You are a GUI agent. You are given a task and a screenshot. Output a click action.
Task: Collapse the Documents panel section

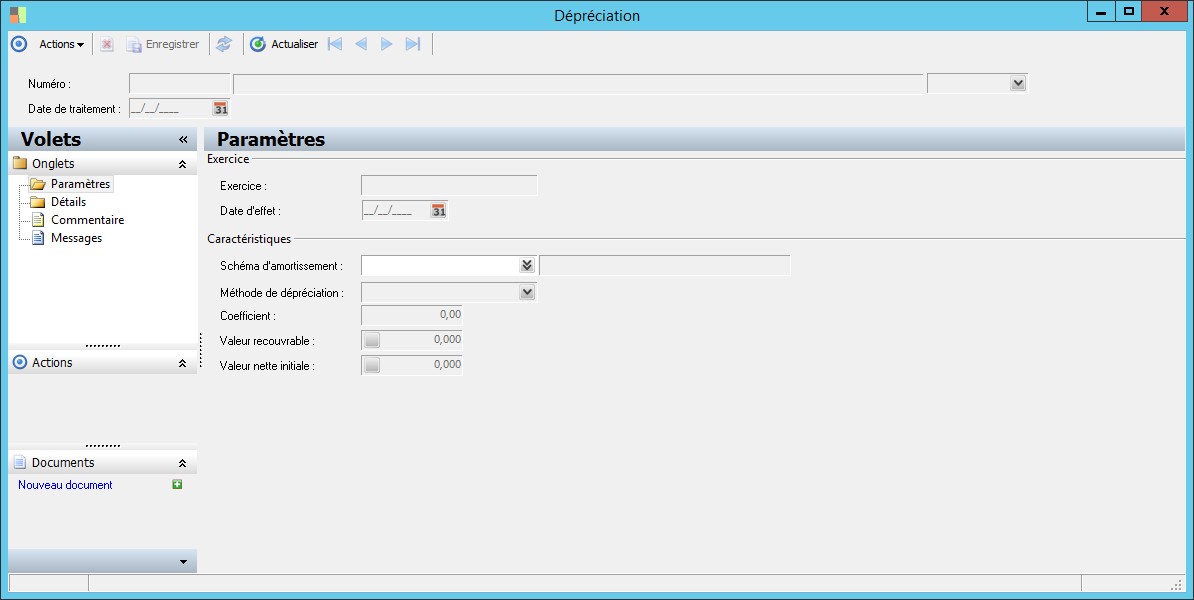tap(182, 463)
